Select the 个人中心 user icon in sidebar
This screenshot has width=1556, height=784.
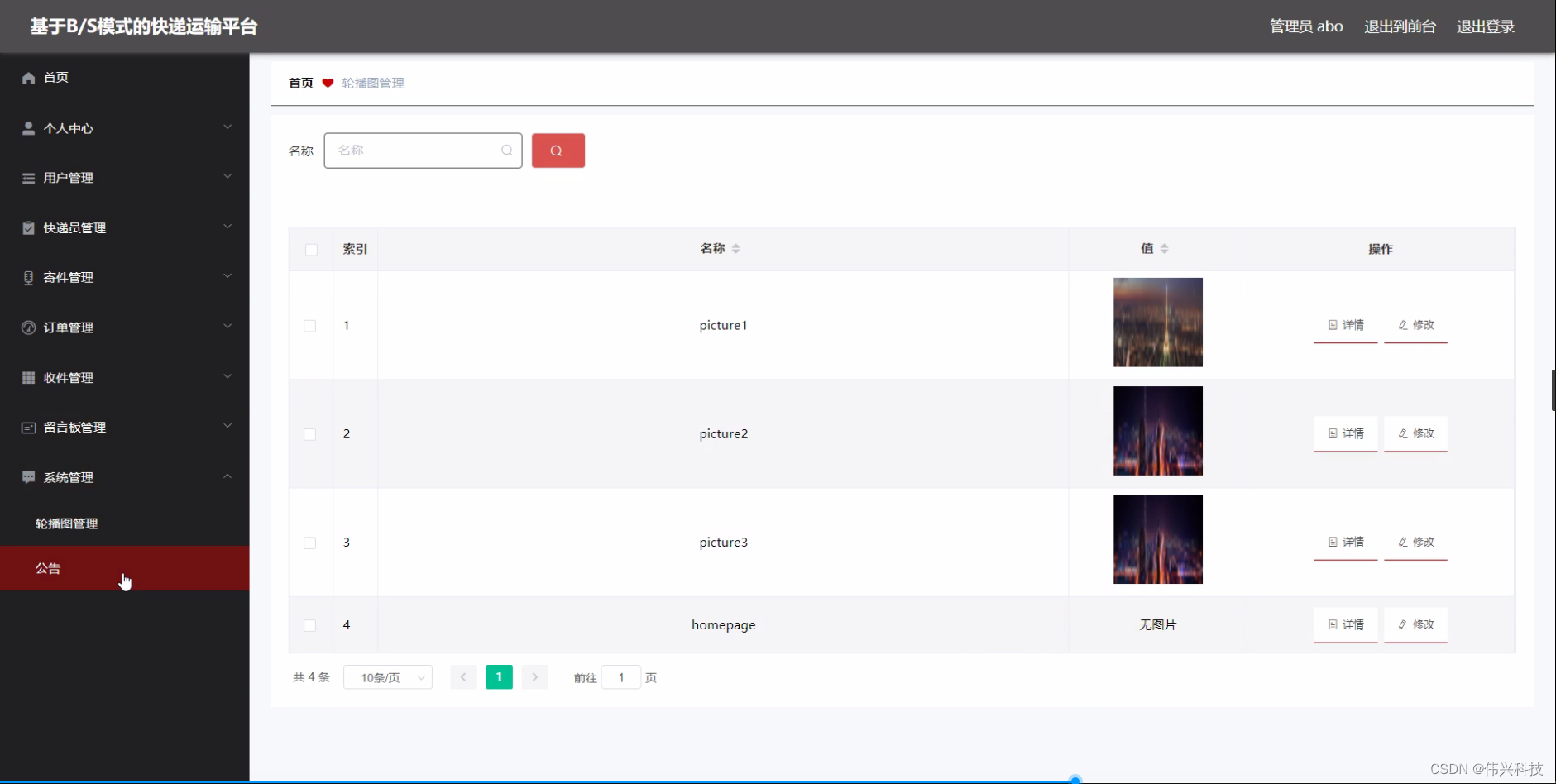coord(27,127)
